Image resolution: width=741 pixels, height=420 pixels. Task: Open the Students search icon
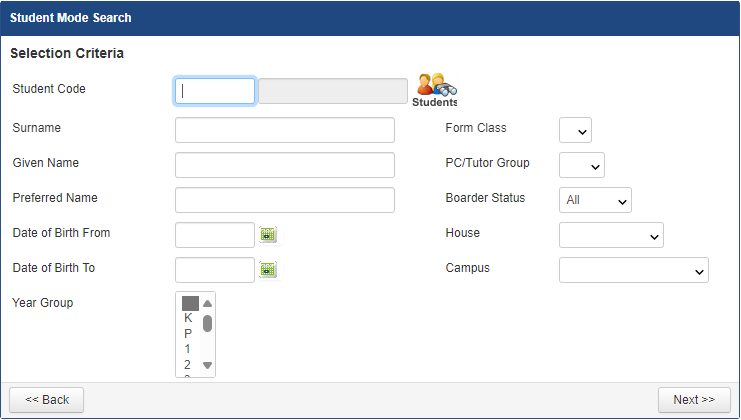(435, 89)
